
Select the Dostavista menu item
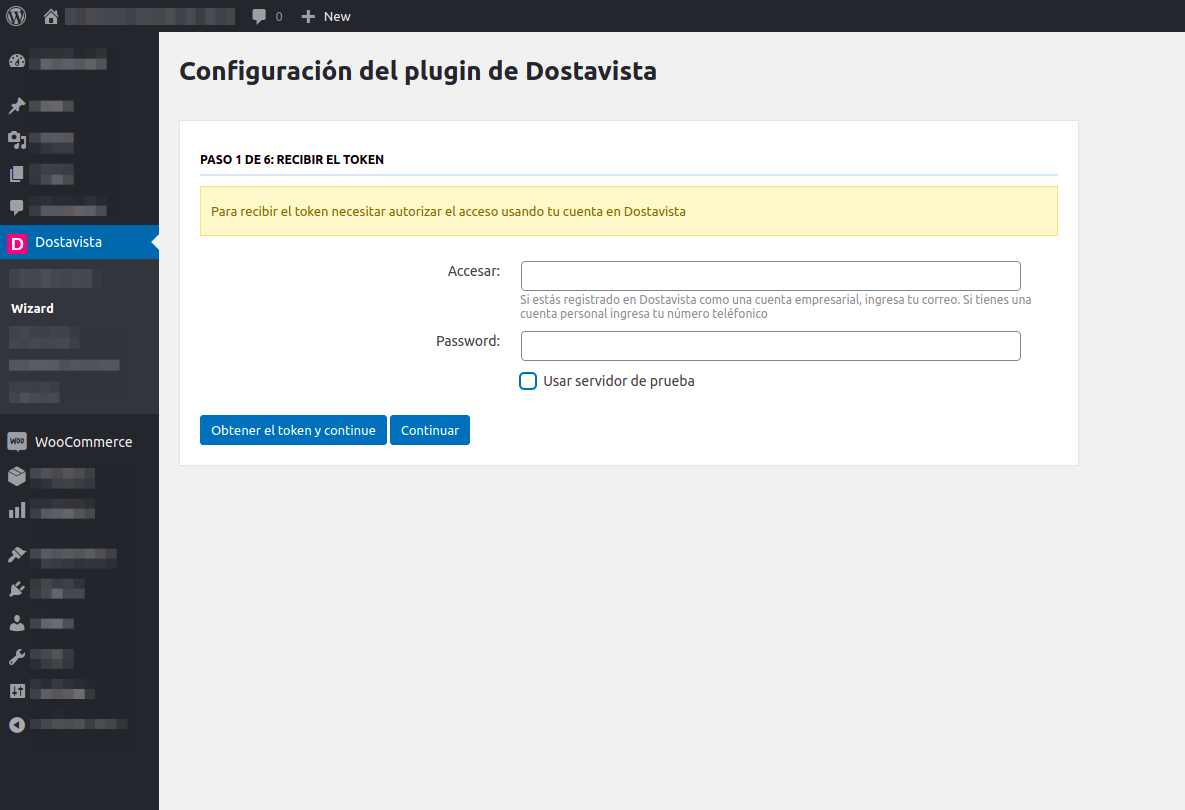point(79,242)
